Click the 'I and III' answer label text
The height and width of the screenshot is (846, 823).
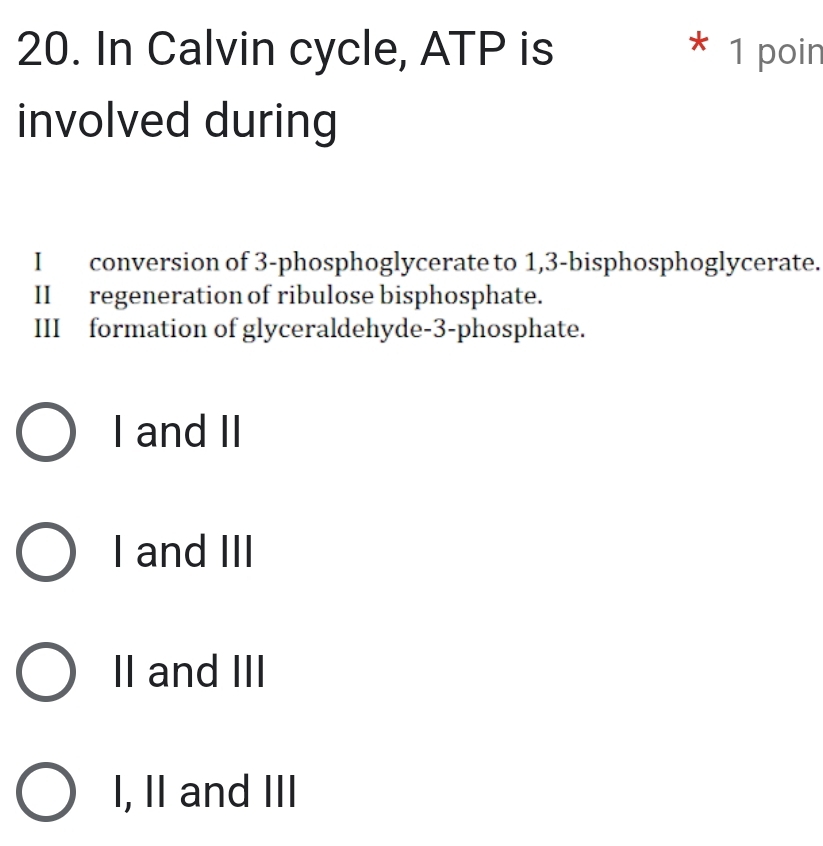tap(184, 552)
